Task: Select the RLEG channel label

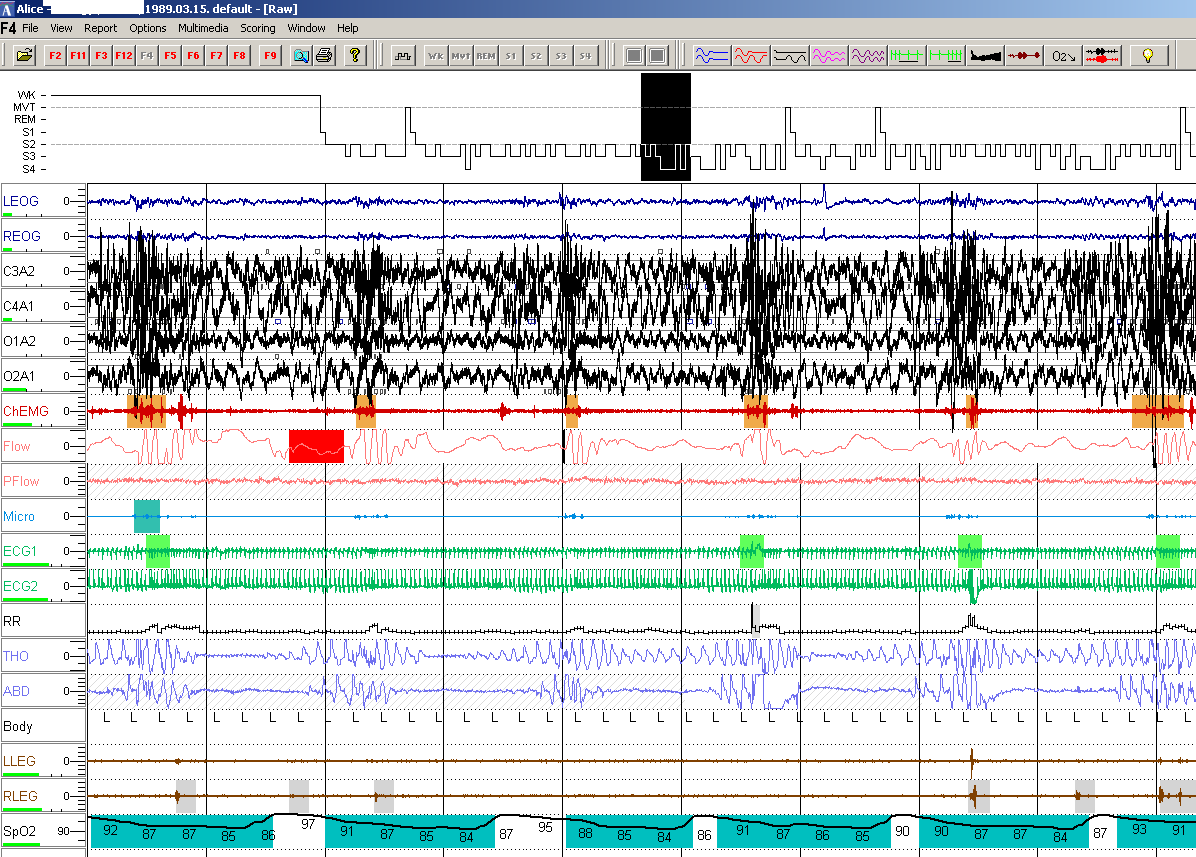Action: tap(20, 796)
